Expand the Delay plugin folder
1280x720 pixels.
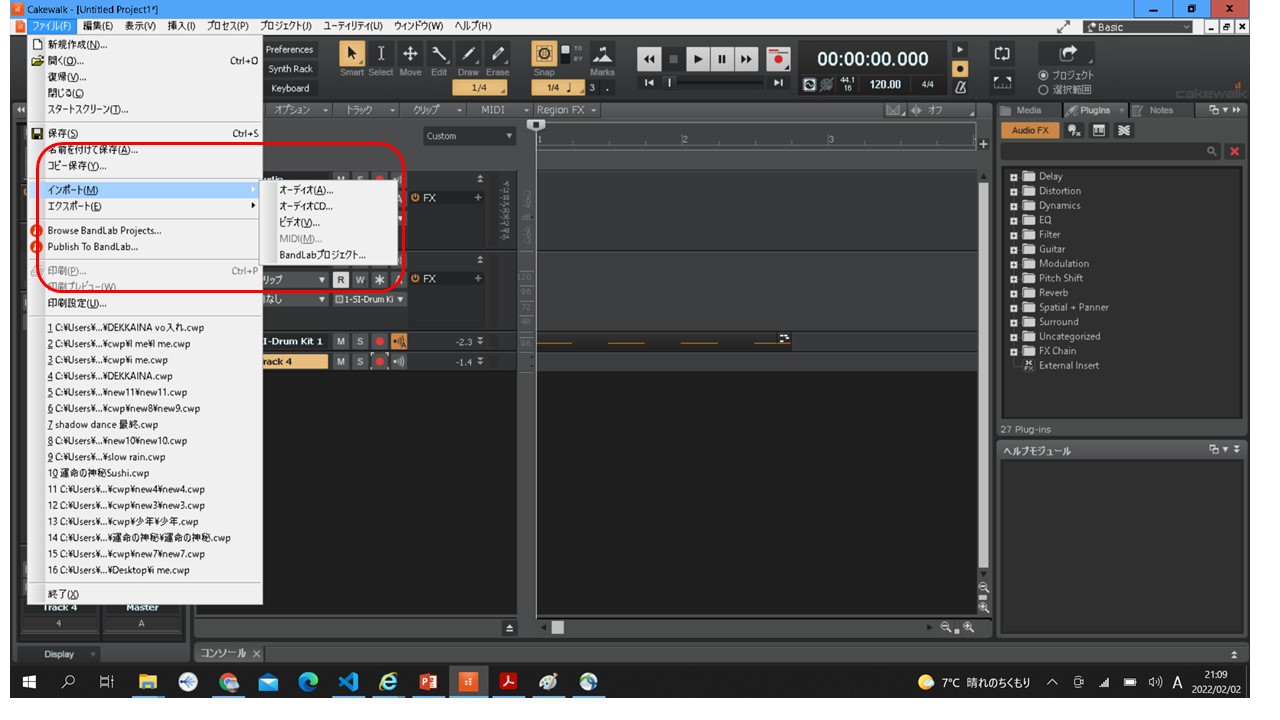click(x=1014, y=176)
